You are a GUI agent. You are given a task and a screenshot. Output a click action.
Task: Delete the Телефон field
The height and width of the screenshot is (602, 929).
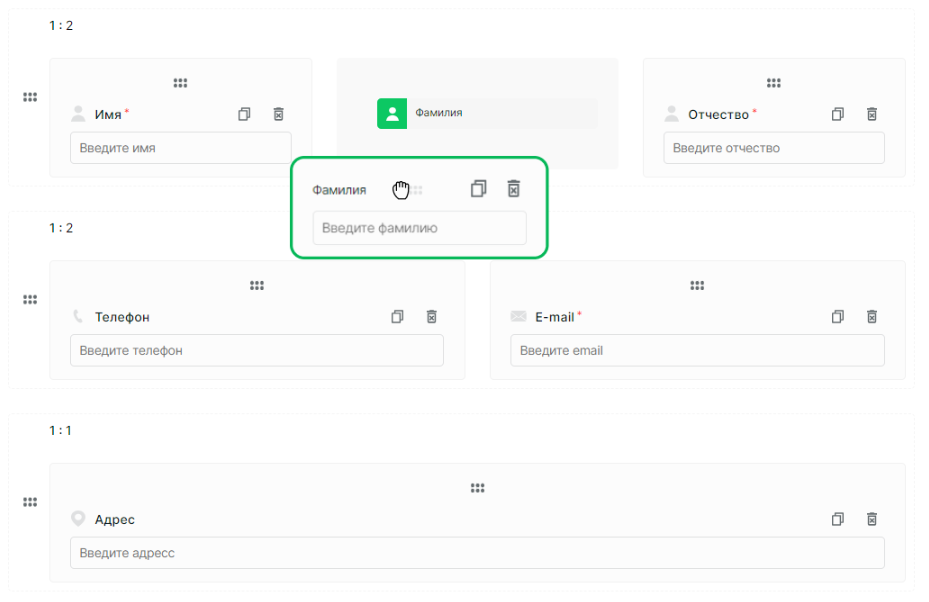click(x=432, y=316)
